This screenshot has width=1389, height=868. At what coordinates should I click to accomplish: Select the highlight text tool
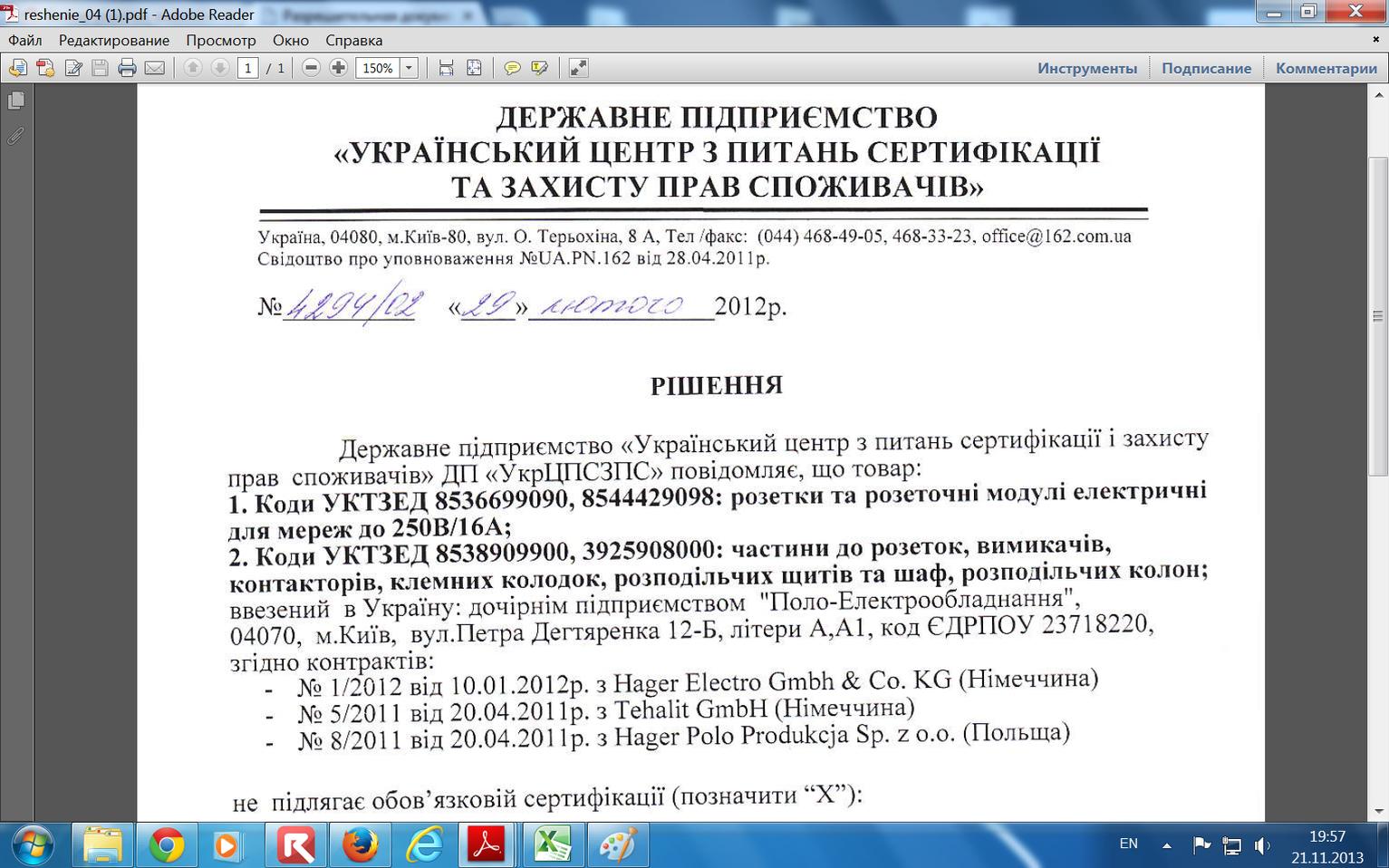[x=540, y=68]
